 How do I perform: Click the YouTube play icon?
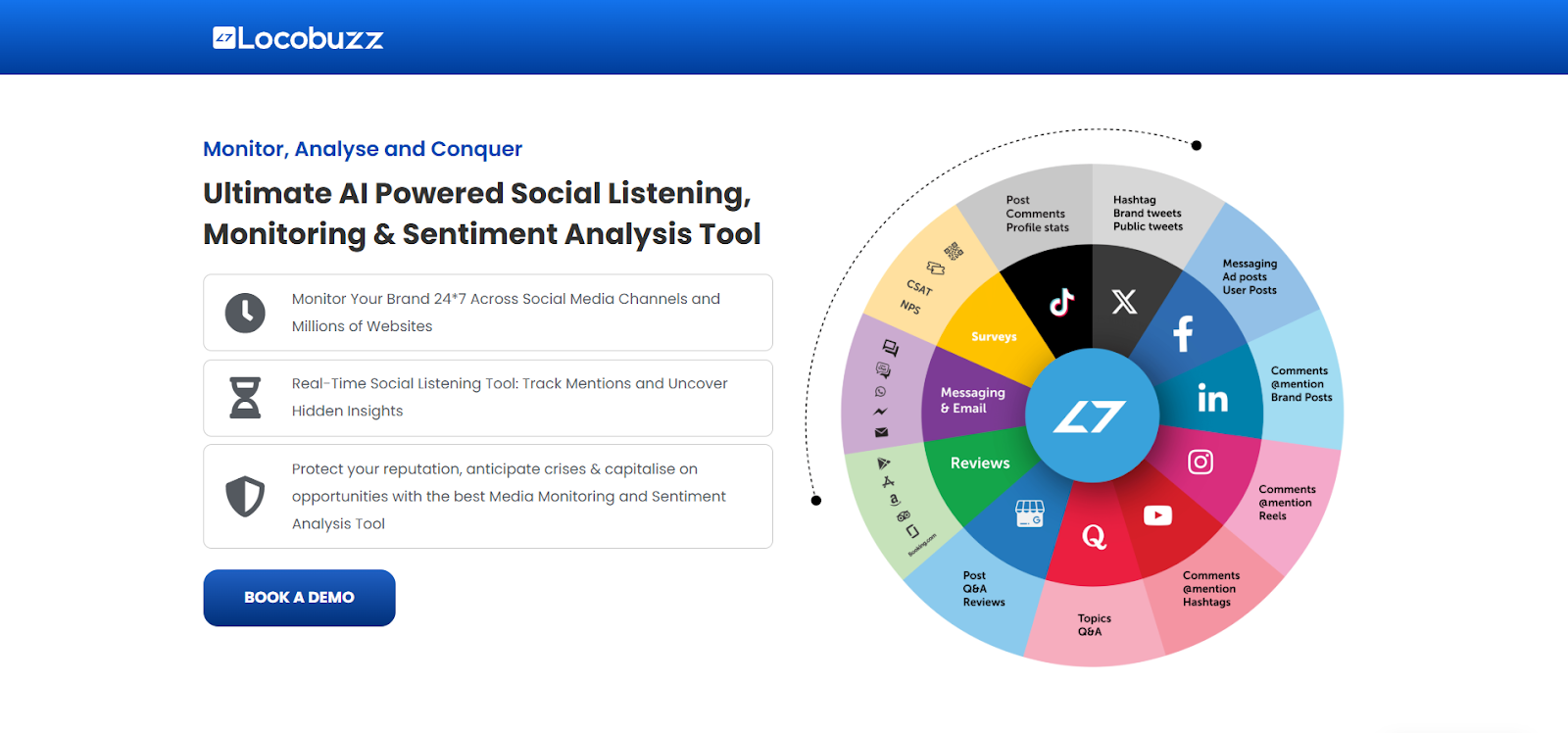pos(1157,515)
